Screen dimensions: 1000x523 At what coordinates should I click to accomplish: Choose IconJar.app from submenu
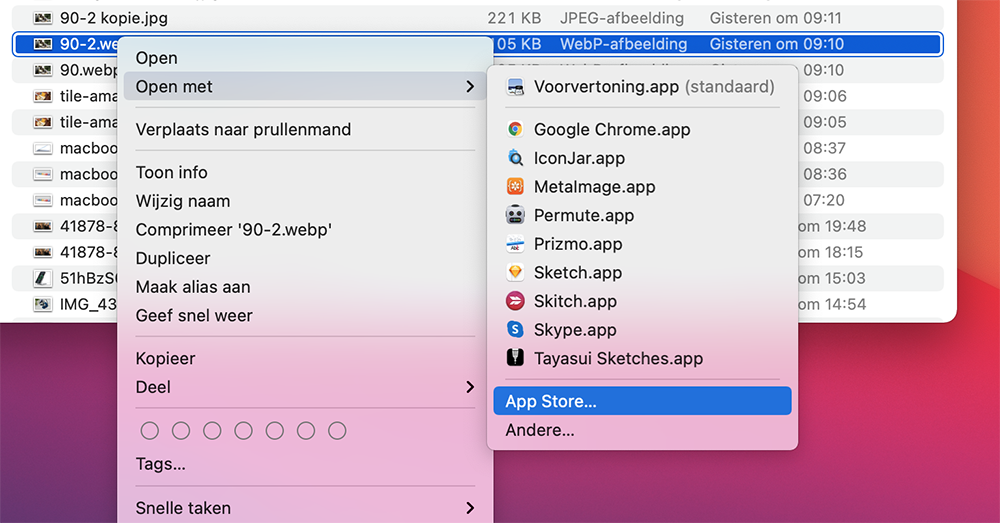[642, 158]
